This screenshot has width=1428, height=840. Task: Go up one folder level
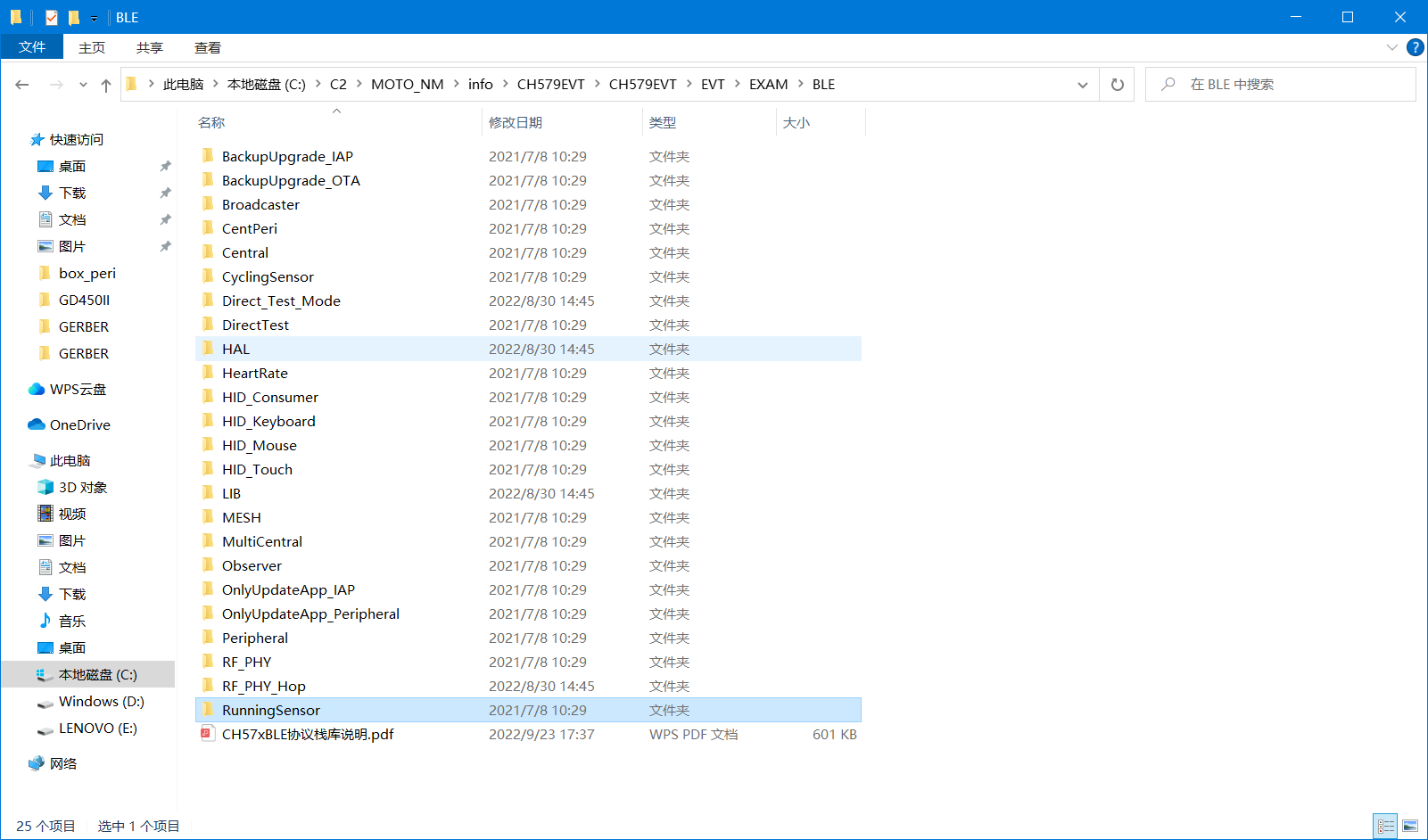pyautogui.click(x=106, y=85)
